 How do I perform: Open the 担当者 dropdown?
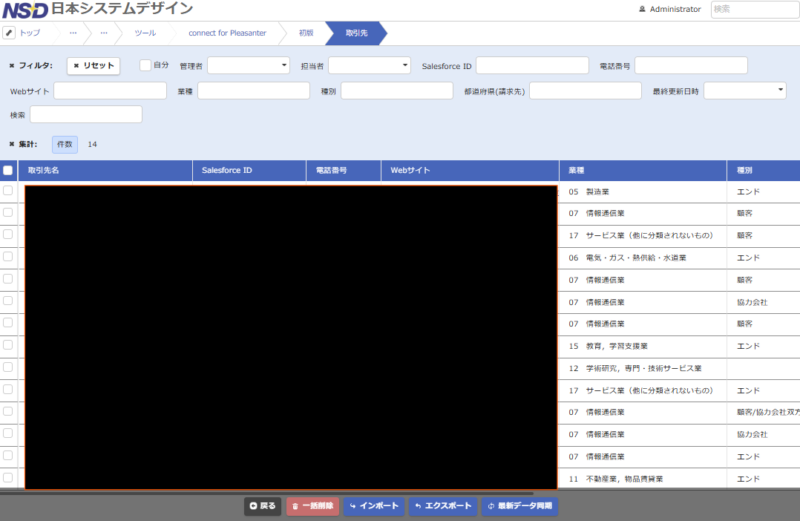coord(369,65)
